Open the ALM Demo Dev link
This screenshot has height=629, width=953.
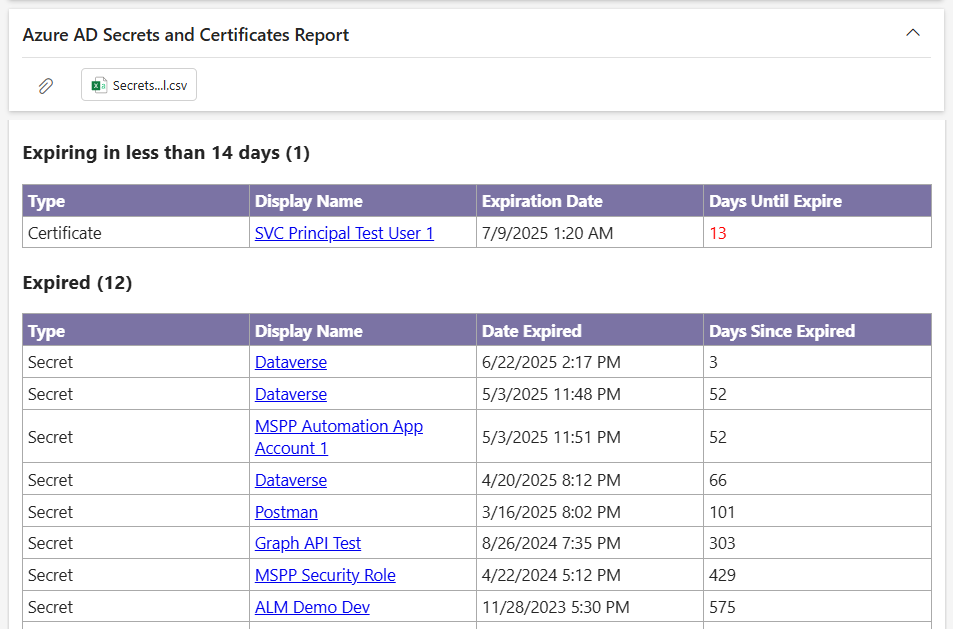coord(312,607)
